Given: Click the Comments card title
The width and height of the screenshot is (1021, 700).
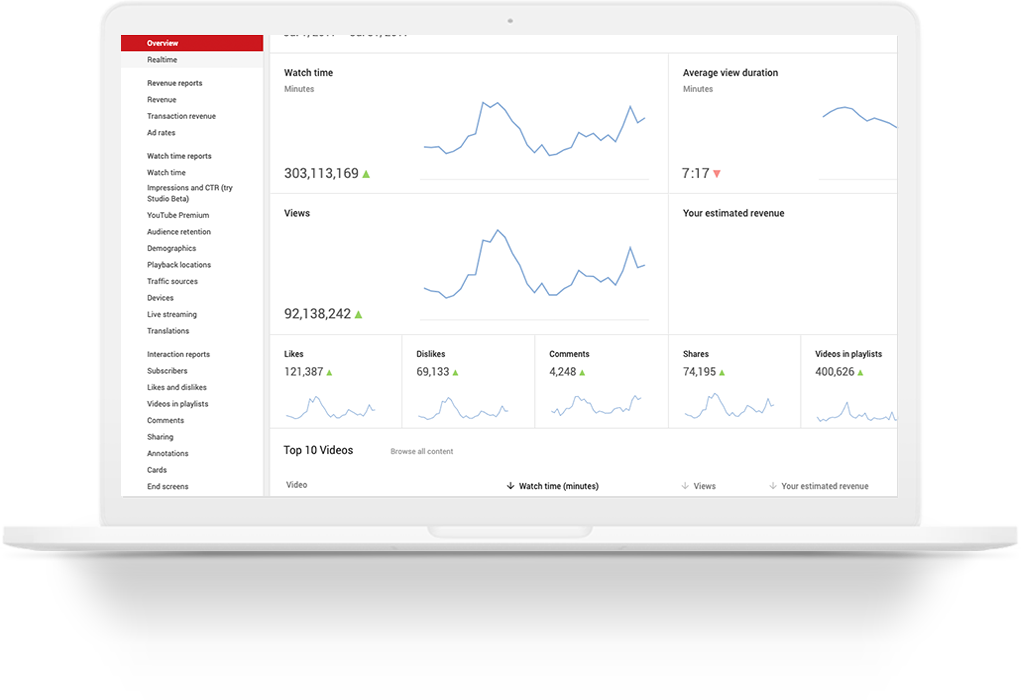Looking at the screenshot, I should (569, 354).
